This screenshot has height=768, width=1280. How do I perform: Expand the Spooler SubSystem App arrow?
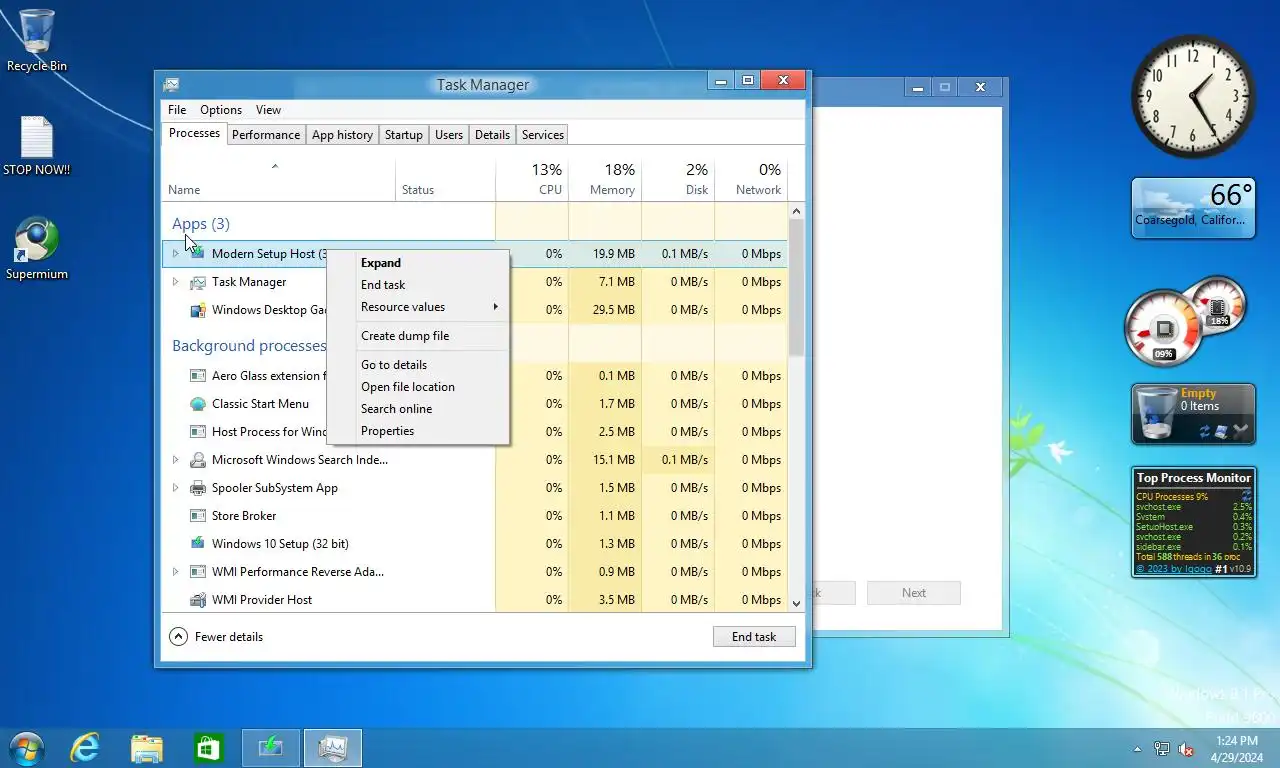click(x=175, y=488)
